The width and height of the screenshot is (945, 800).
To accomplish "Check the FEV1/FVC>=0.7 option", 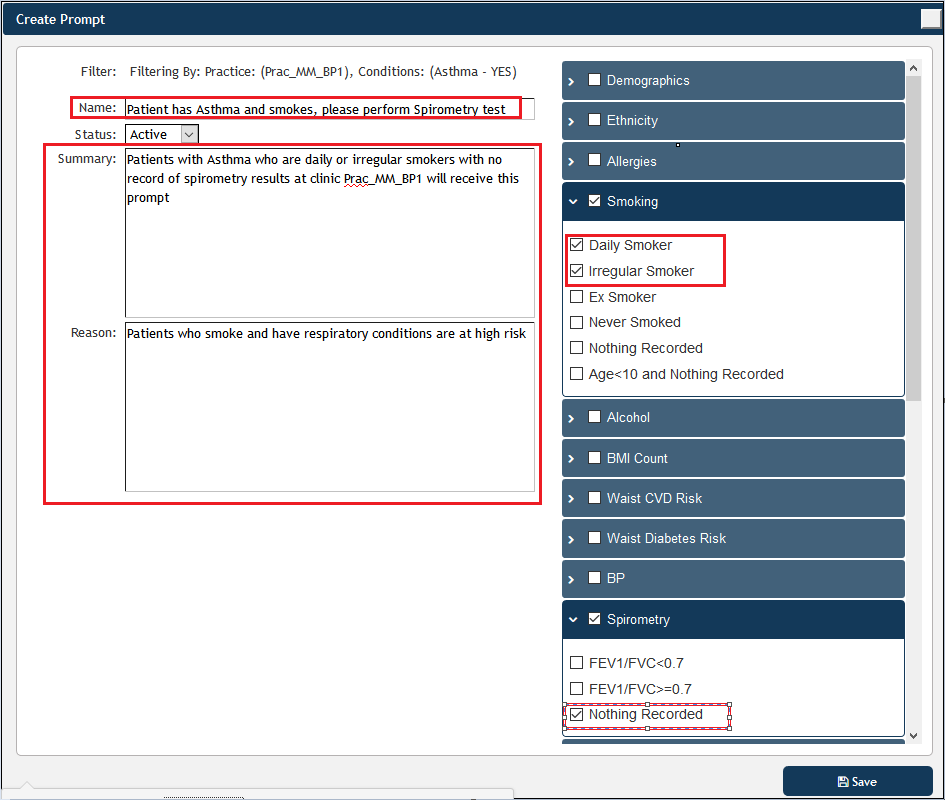I will coord(577,688).
